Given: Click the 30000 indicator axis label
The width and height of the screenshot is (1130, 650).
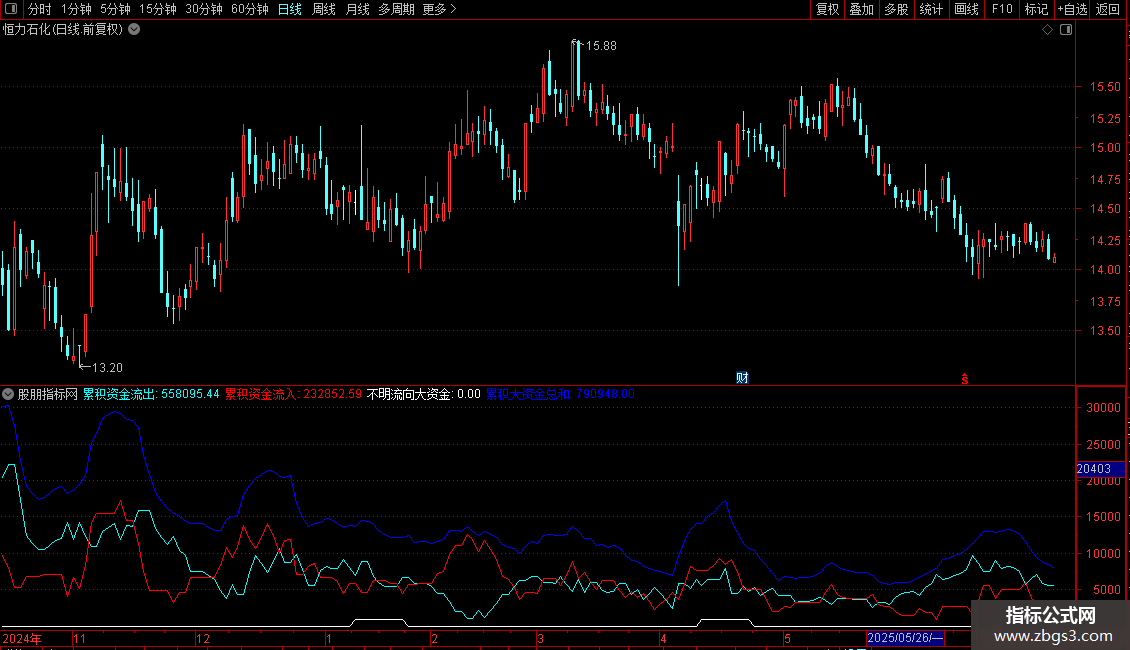Looking at the screenshot, I should tap(1103, 408).
